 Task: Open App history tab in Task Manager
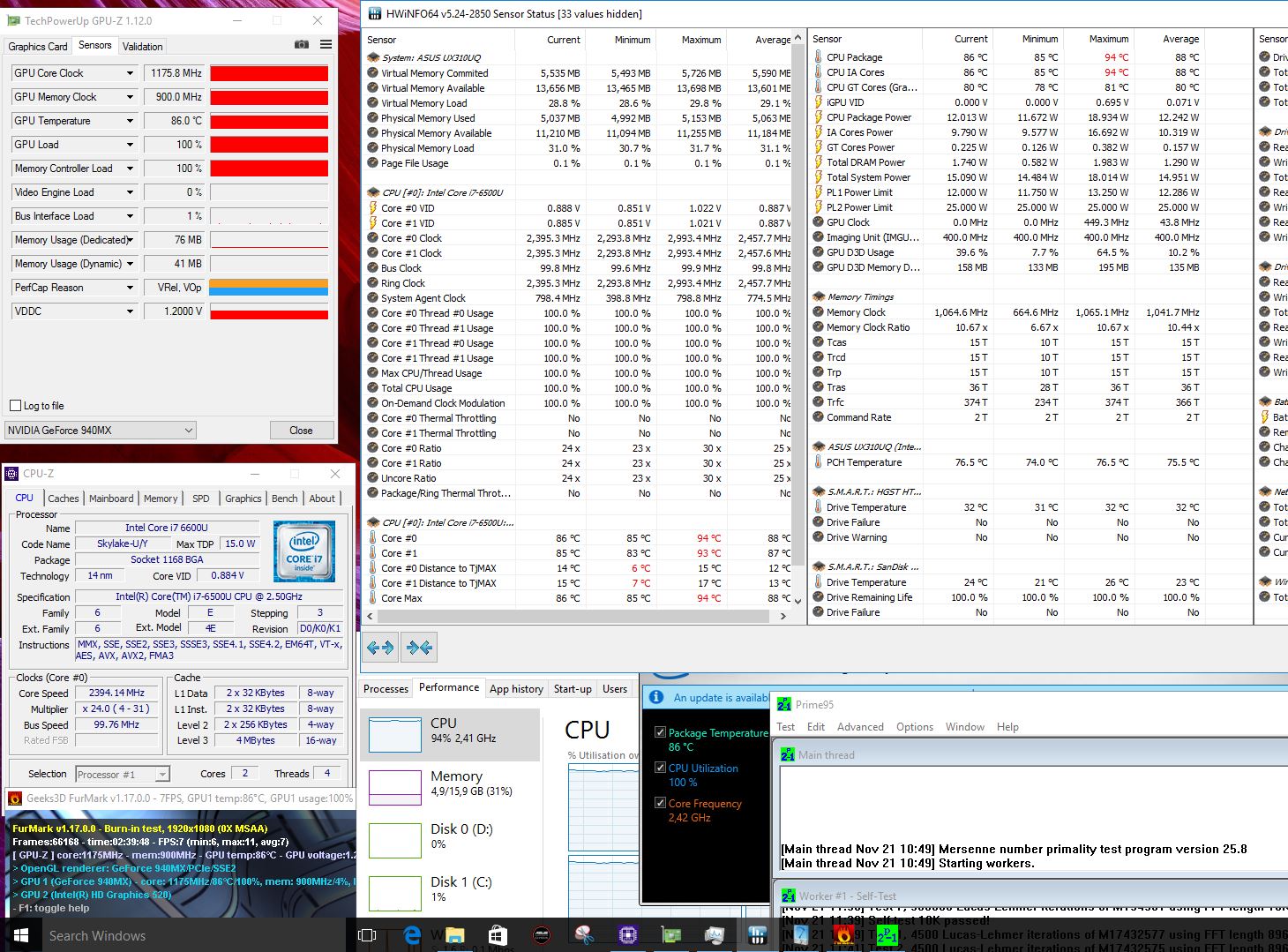(517, 689)
